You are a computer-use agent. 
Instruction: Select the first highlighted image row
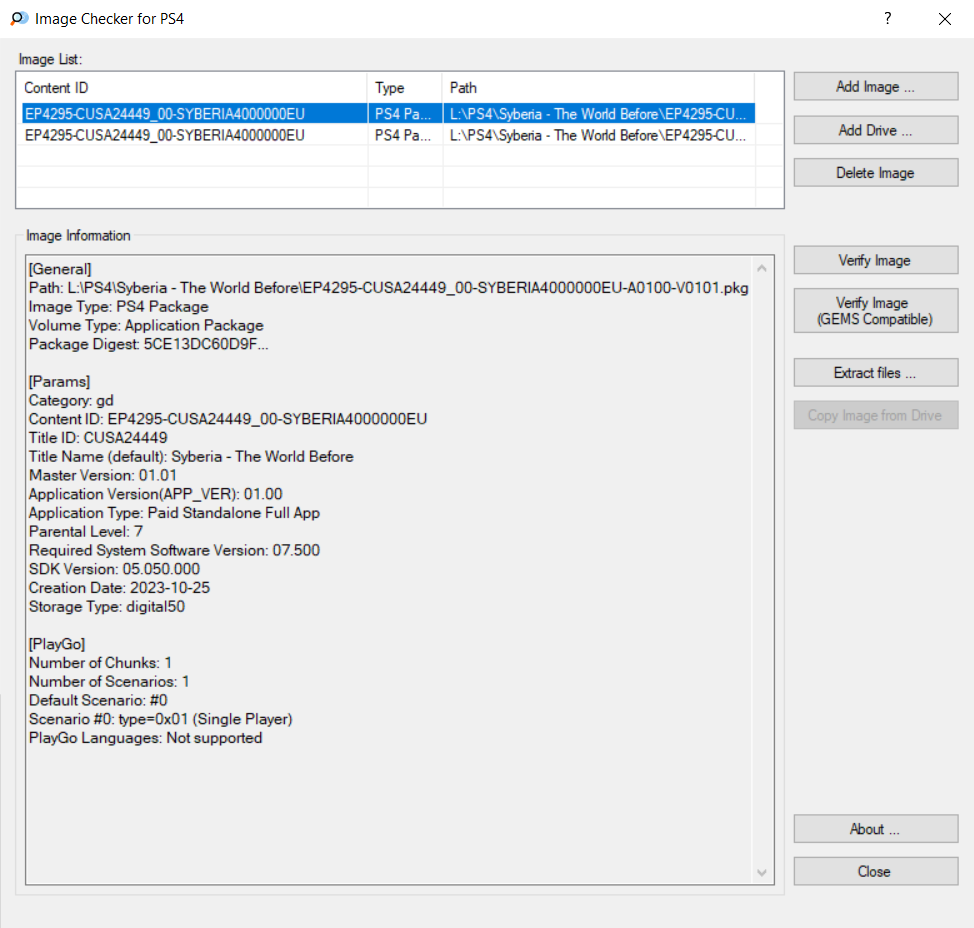[x=194, y=114]
